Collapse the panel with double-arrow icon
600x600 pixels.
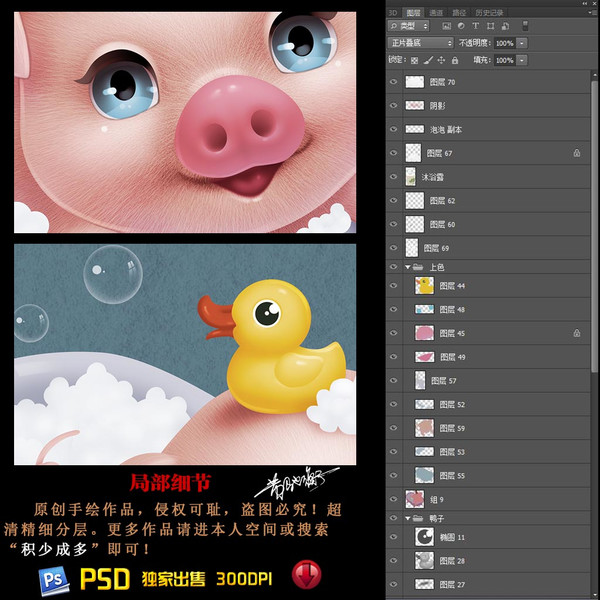[585, 3]
